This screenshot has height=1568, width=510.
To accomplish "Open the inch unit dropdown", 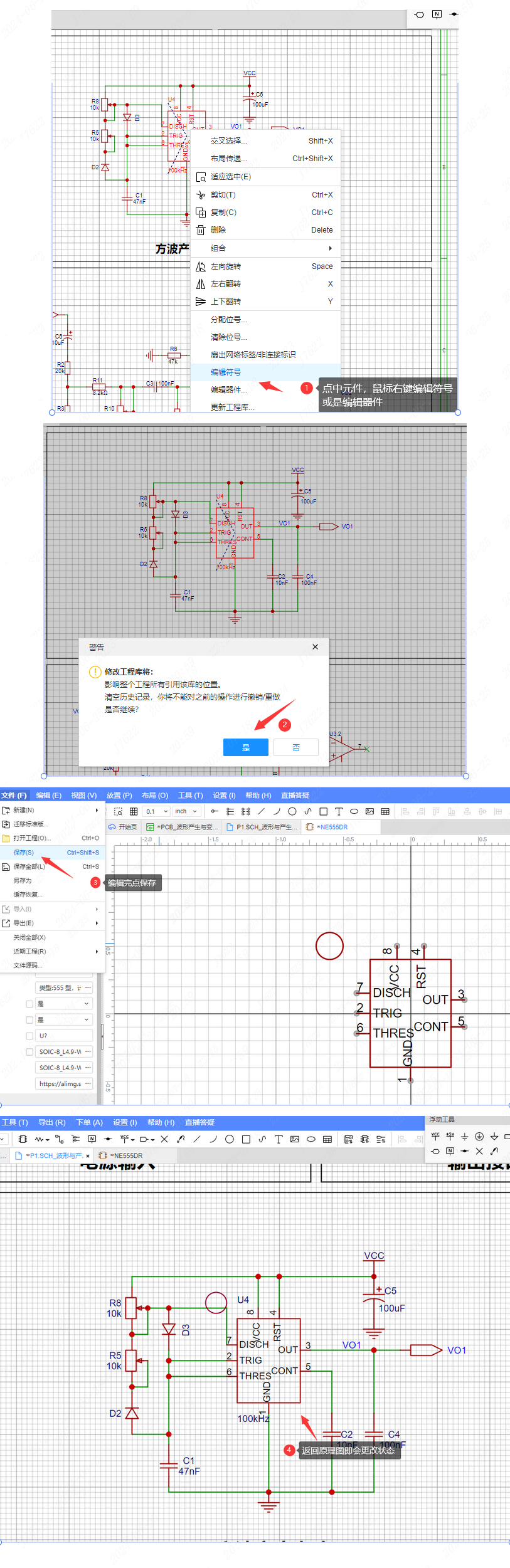I will [x=187, y=811].
